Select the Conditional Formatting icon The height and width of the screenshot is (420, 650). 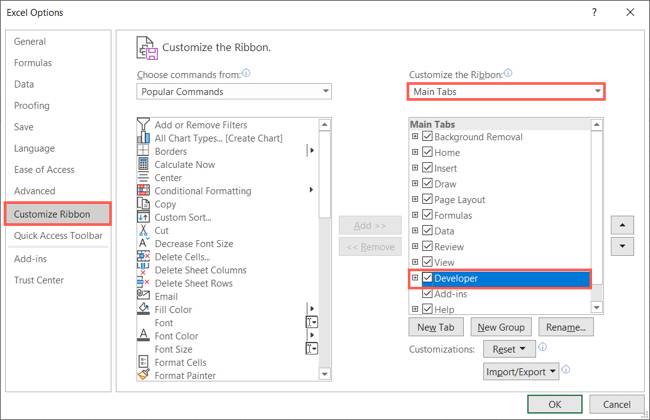[x=143, y=190]
